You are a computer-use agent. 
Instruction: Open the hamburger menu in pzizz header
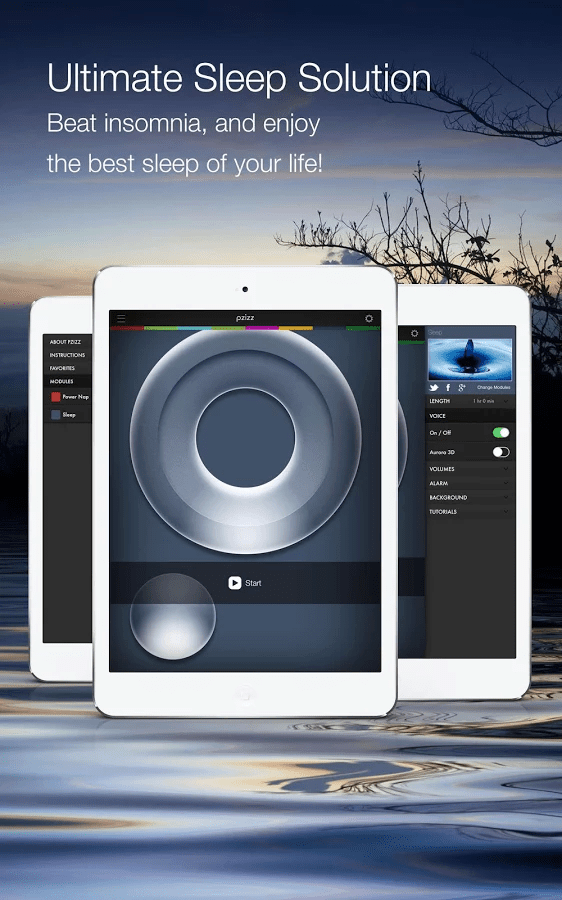[121, 318]
